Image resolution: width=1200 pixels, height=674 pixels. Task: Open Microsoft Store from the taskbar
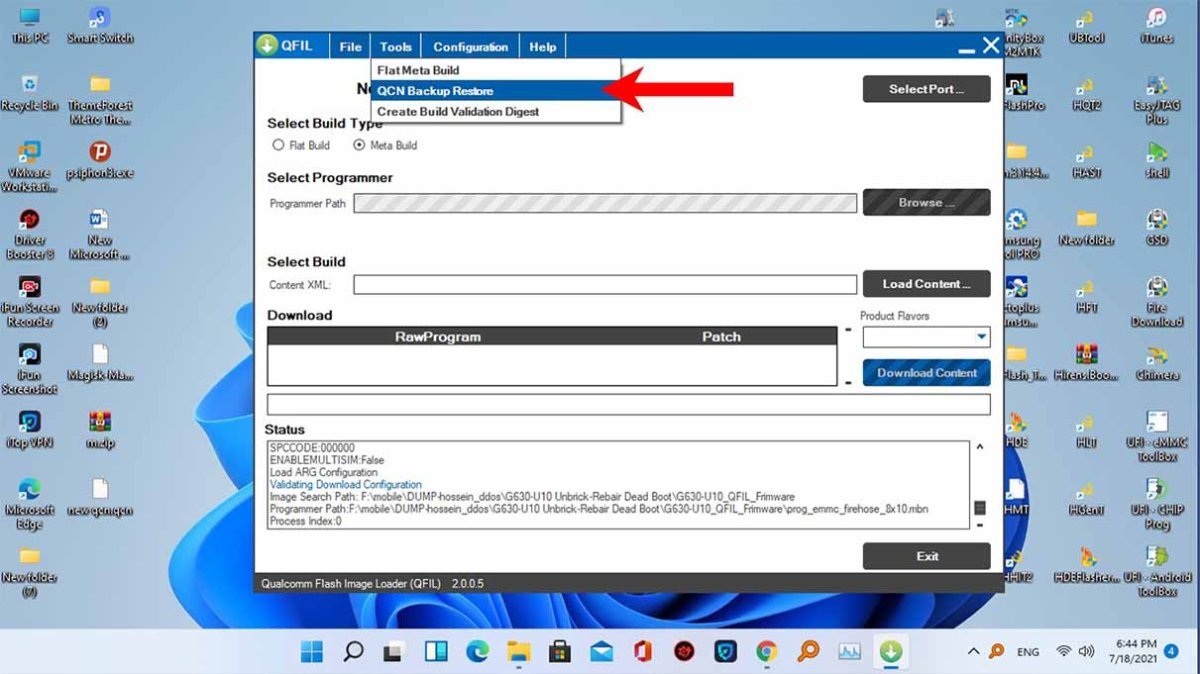[x=560, y=652]
